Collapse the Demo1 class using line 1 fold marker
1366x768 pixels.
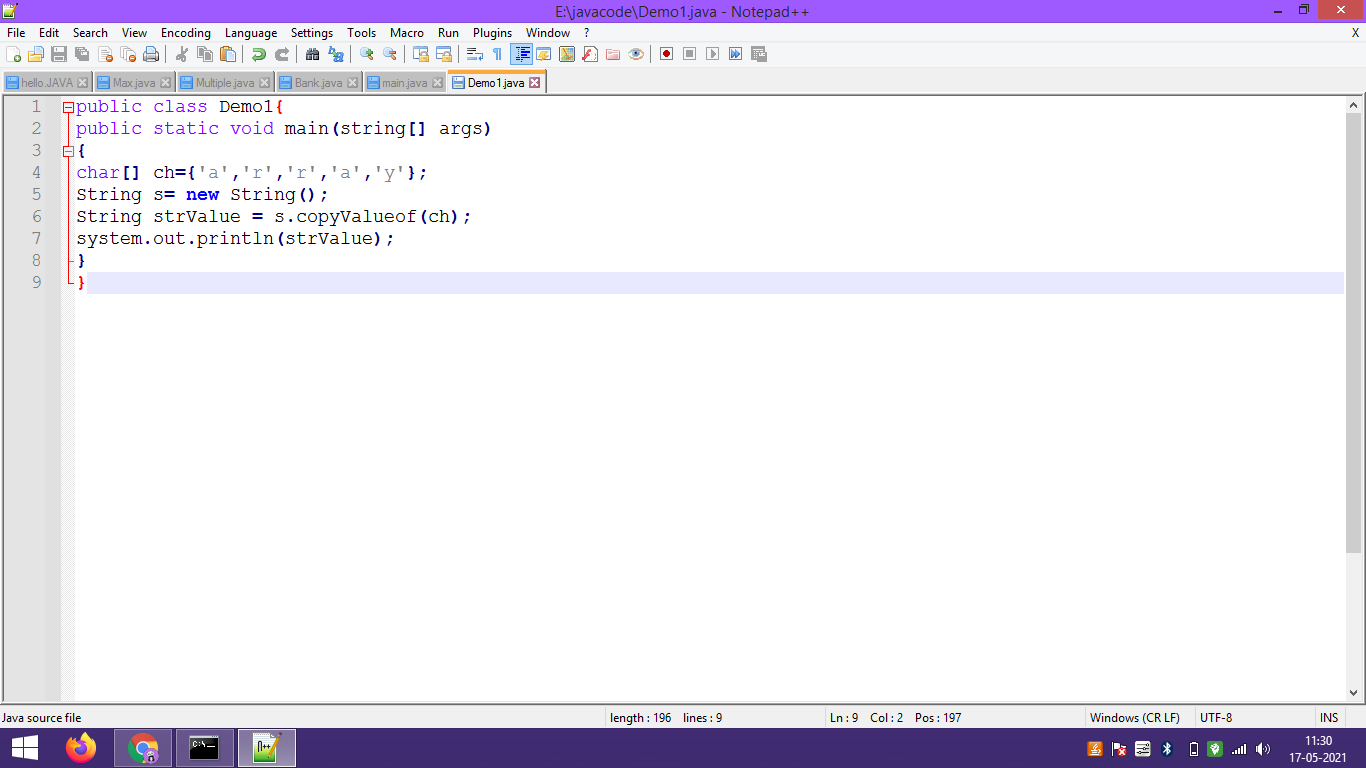click(66, 106)
